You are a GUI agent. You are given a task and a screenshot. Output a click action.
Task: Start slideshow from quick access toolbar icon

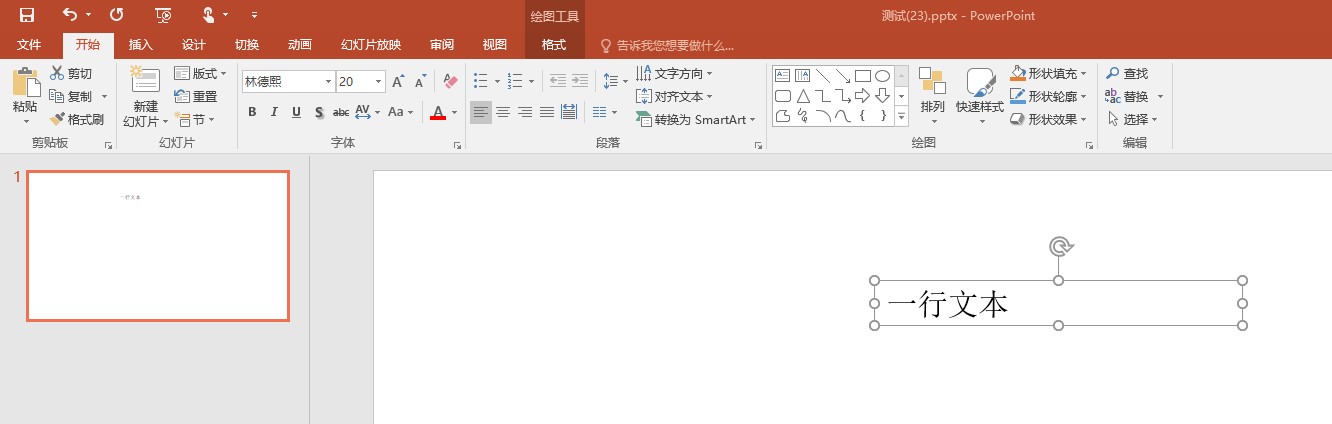(x=163, y=15)
